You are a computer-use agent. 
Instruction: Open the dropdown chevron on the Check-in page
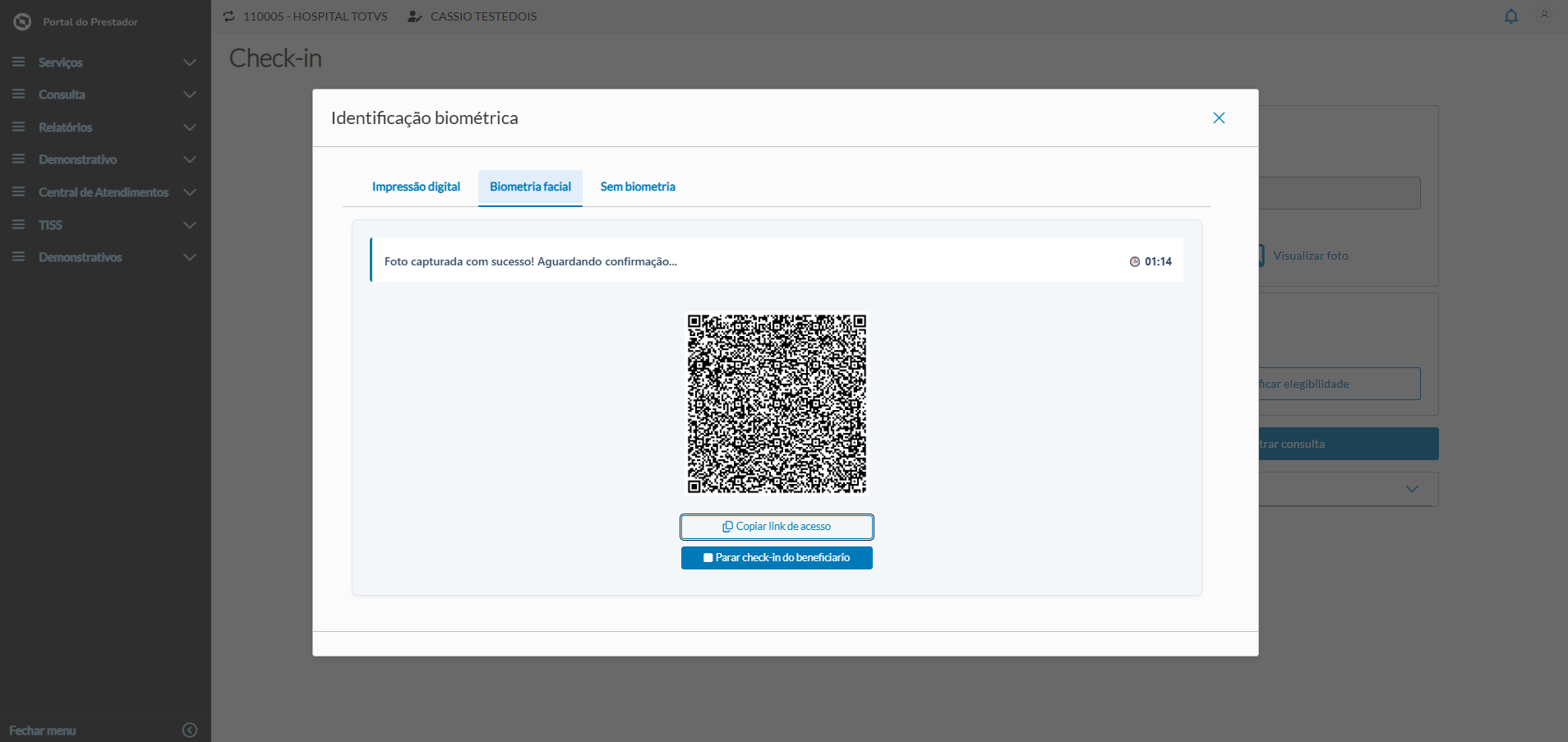tap(1412, 489)
